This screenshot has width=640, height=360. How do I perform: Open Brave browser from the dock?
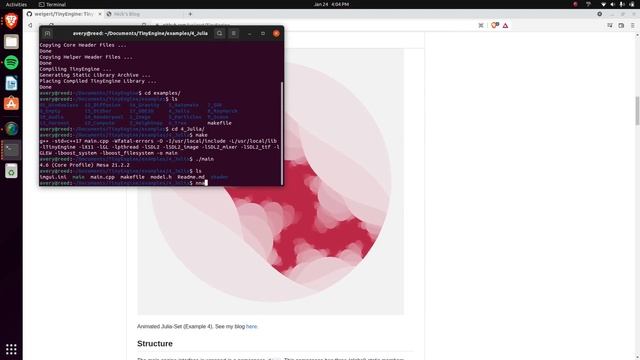[x=11, y=20]
